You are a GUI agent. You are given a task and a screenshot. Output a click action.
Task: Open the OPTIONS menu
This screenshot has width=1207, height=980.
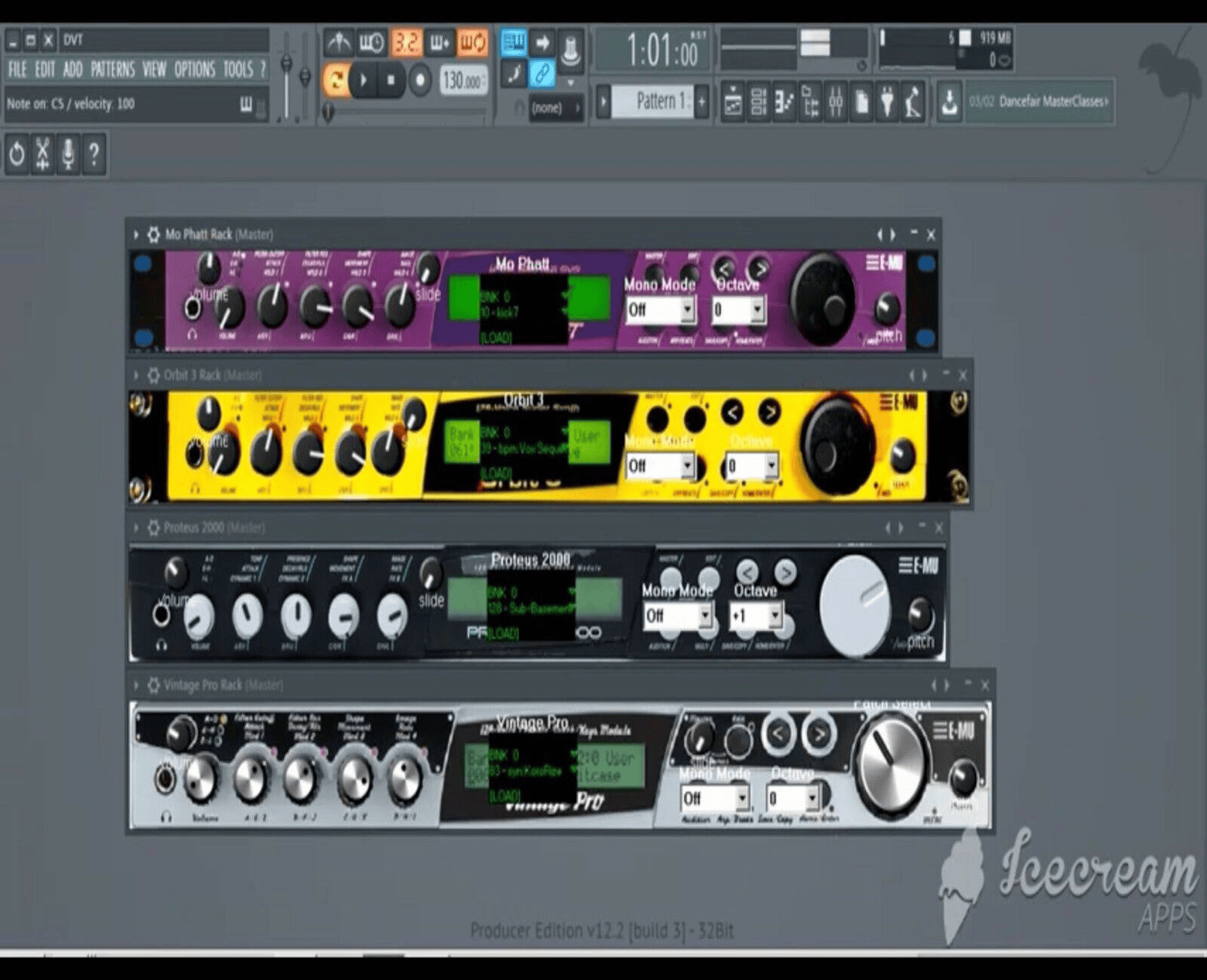click(195, 70)
